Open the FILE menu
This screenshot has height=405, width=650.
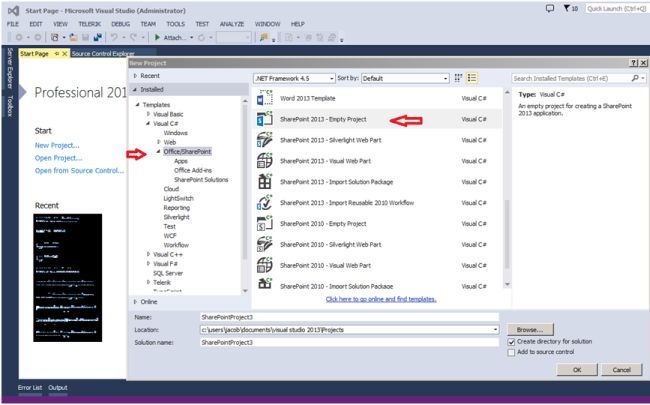(x=13, y=24)
